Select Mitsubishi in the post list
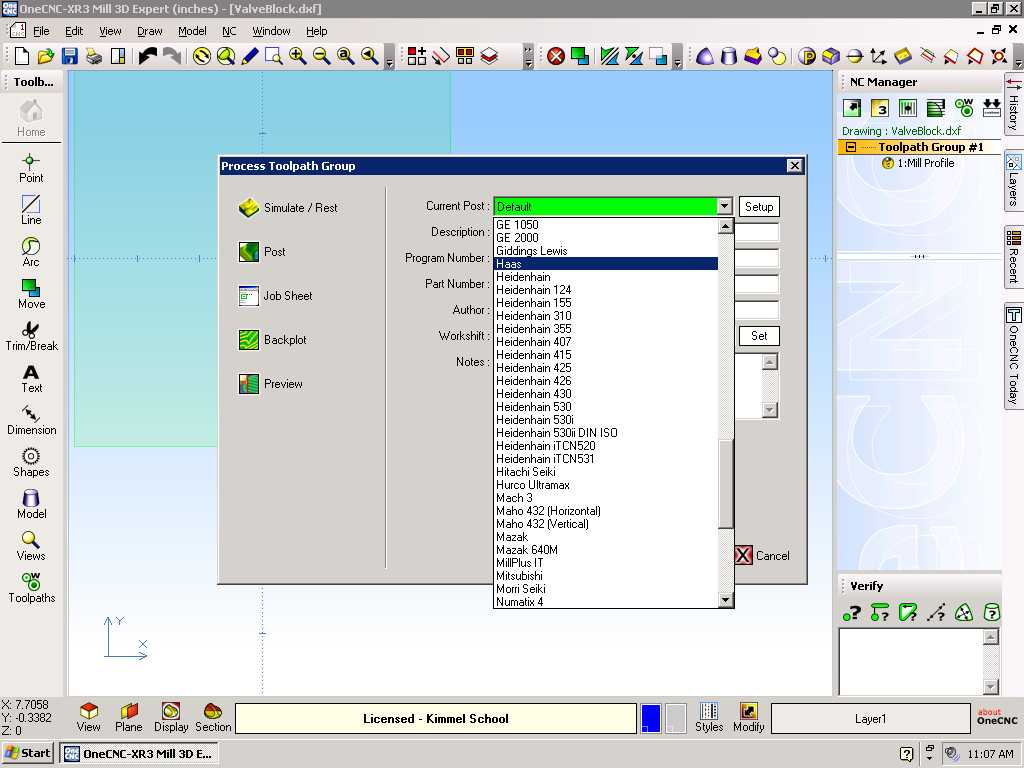1024x768 pixels. pos(605,576)
